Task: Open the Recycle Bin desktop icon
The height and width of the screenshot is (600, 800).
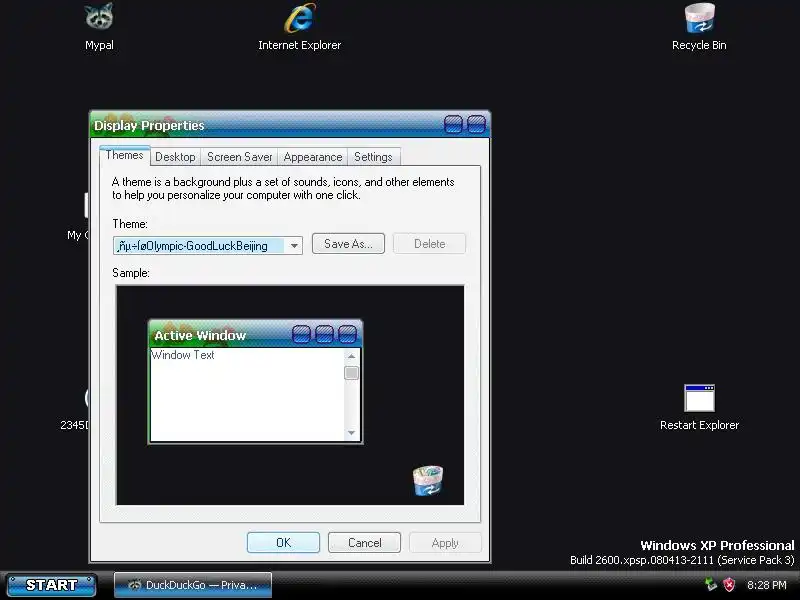Action: coord(699,26)
